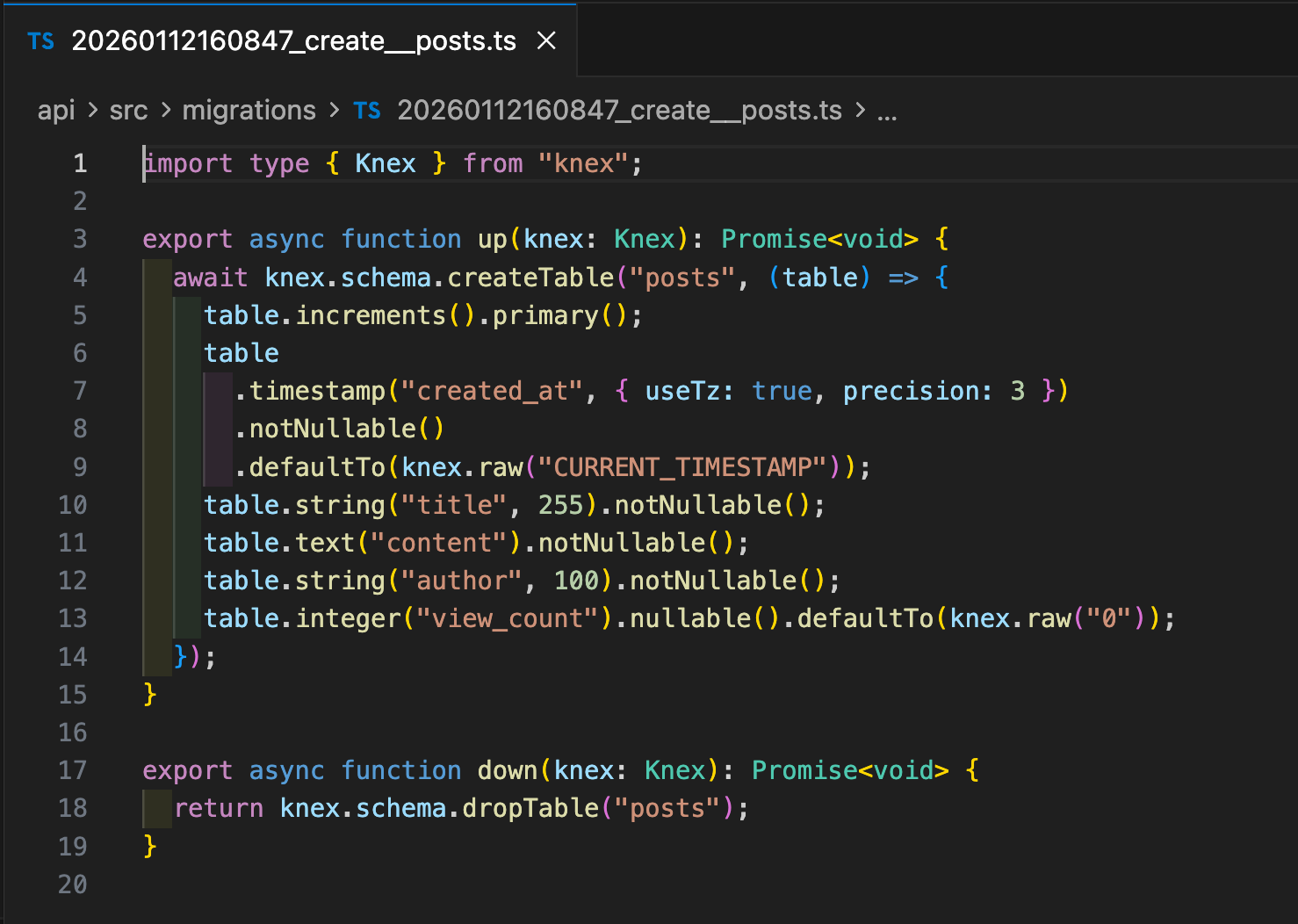Image resolution: width=1298 pixels, height=924 pixels.
Task: Select the 20260112160847_create__posts.ts editor tab
Action: (x=292, y=40)
